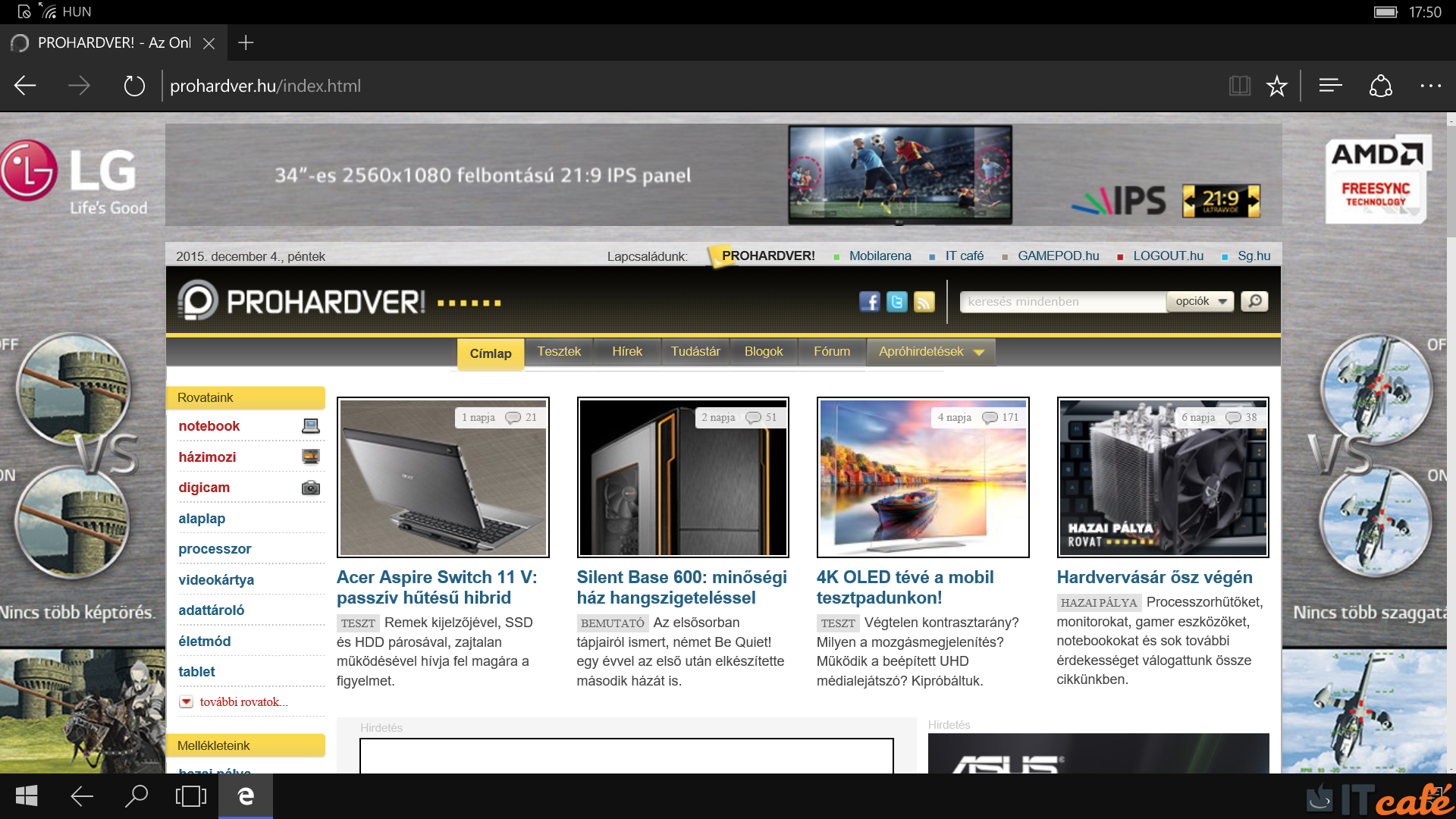The width and height of the screenshot is (1456, 819).
Task: Open the Mobilarena link
Action: [x=880, y=256]
